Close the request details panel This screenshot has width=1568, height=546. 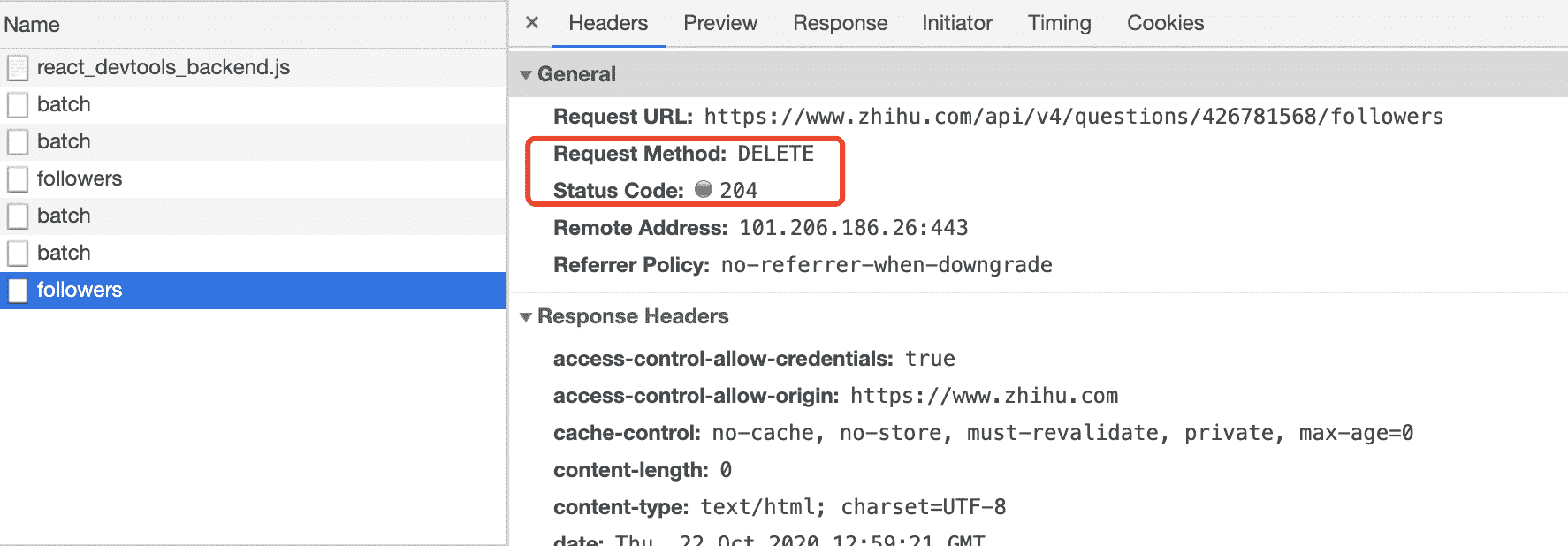532,23
